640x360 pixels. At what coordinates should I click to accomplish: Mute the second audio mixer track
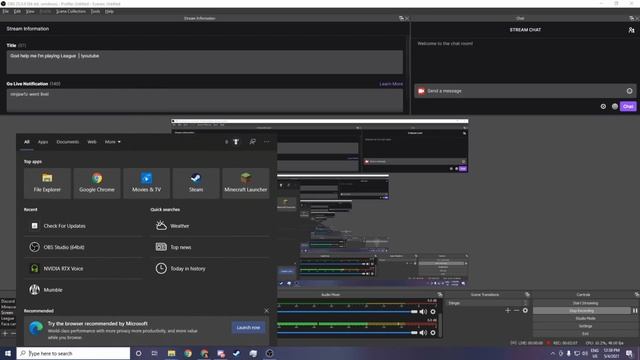click(423, 333)
